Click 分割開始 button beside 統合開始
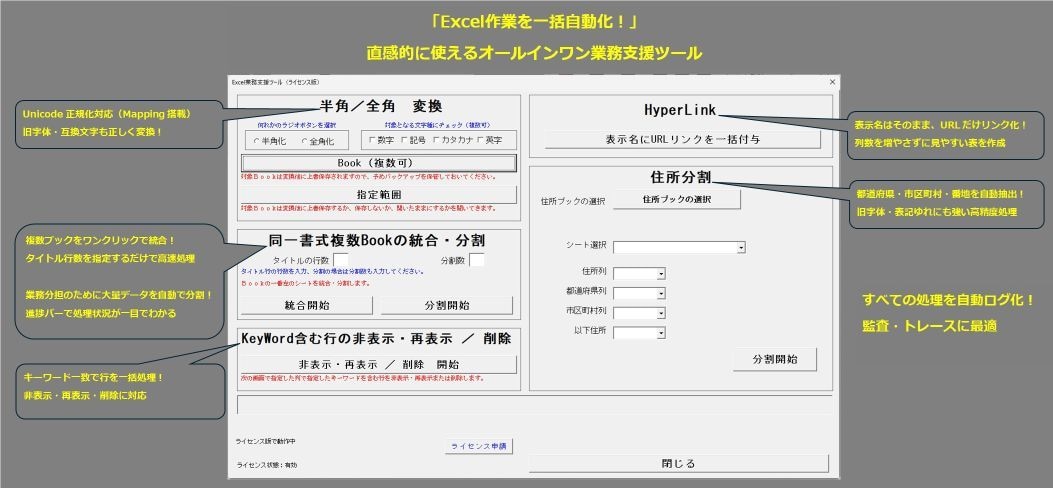Viewport: 1053px width, 488px height. (x=447, y=305)
